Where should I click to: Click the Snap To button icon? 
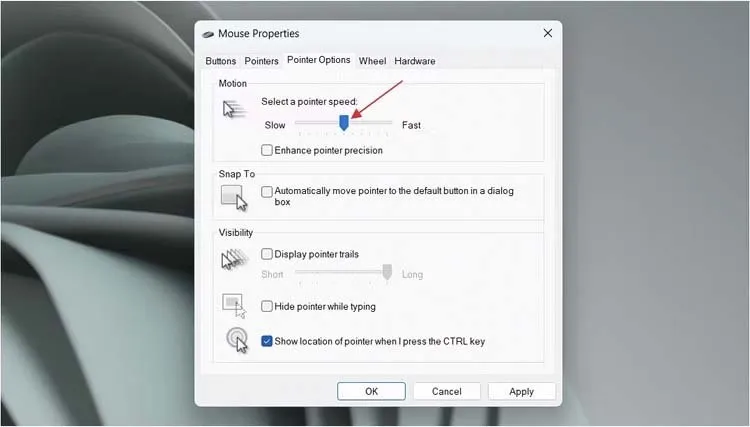(234, 198)
